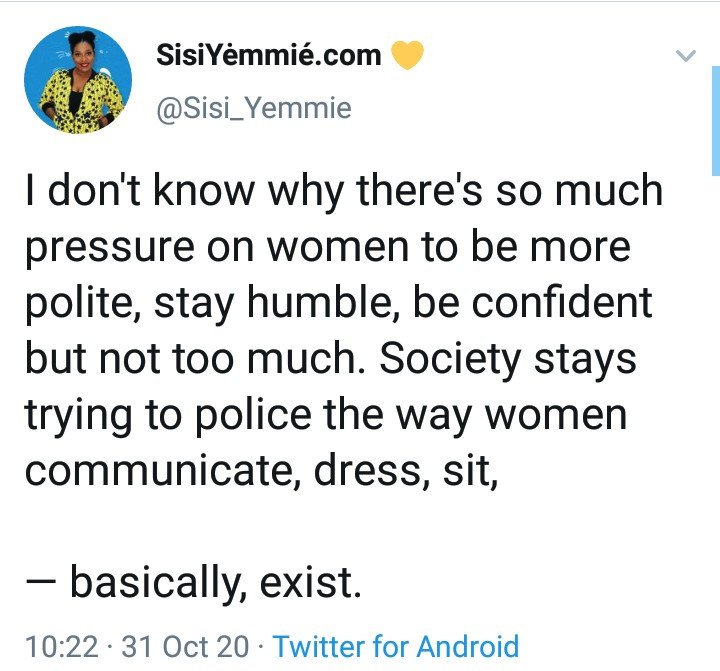Click the SisiYémmié.com display name
Screen dimensions: 720x671
(x=269, y=55)
